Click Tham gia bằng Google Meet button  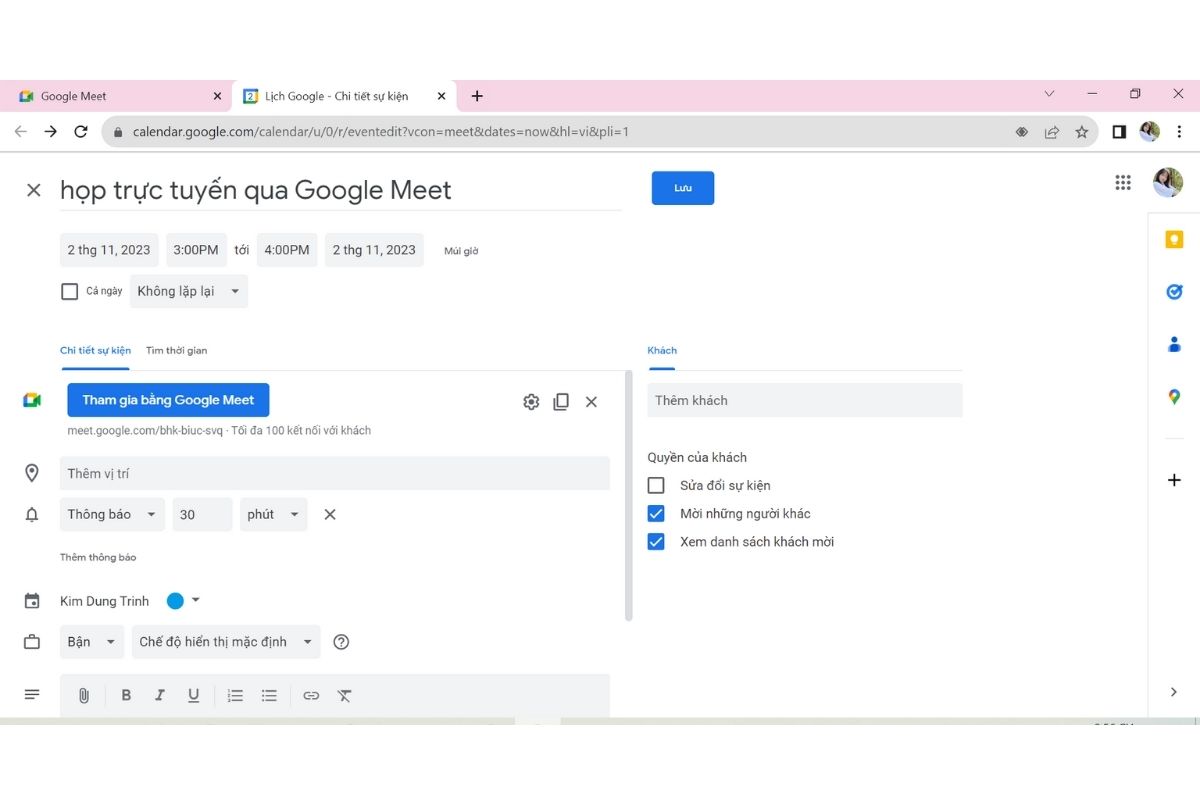click(168, 400)
